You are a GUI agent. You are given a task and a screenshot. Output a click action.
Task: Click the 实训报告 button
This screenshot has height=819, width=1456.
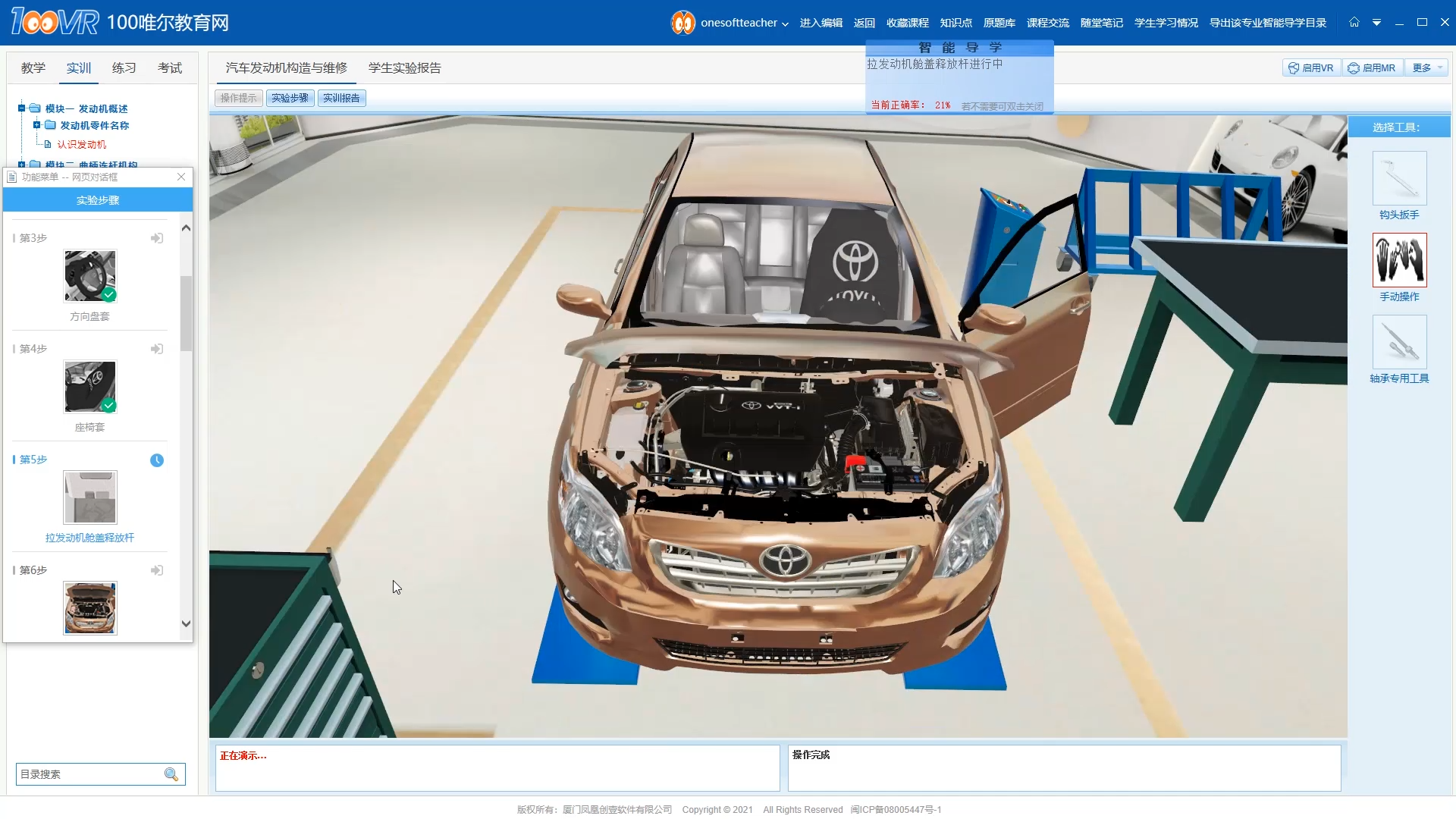(x=341, y=98)
